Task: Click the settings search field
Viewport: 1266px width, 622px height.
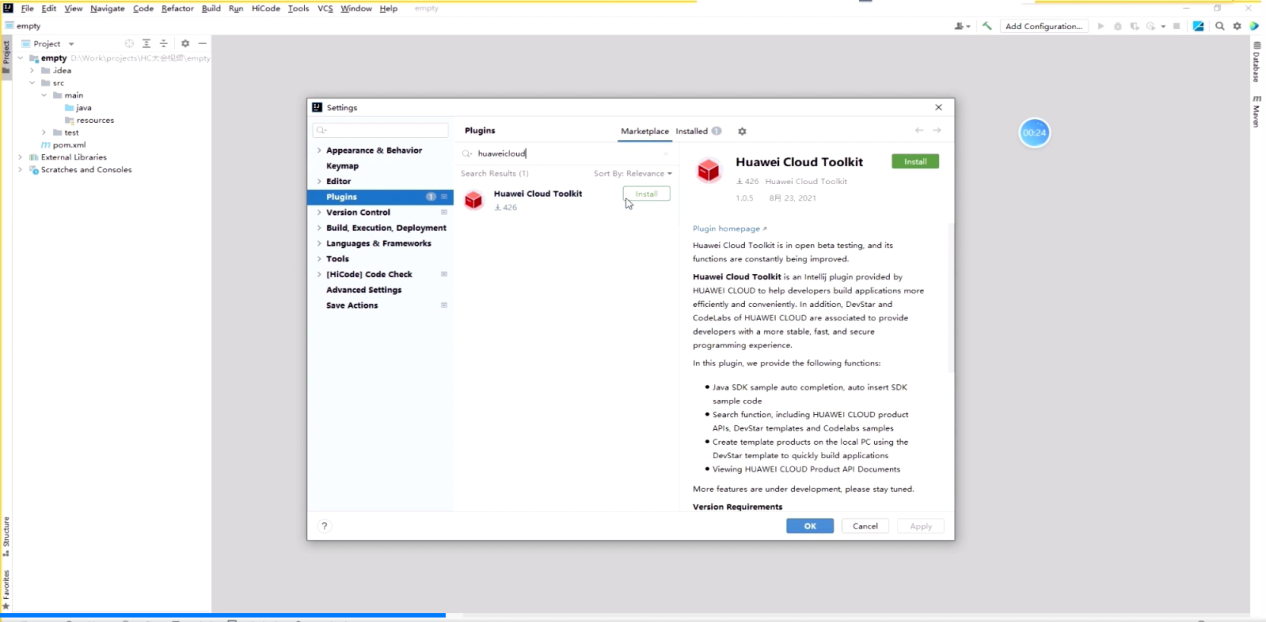Action: click(x=380, y=130)
